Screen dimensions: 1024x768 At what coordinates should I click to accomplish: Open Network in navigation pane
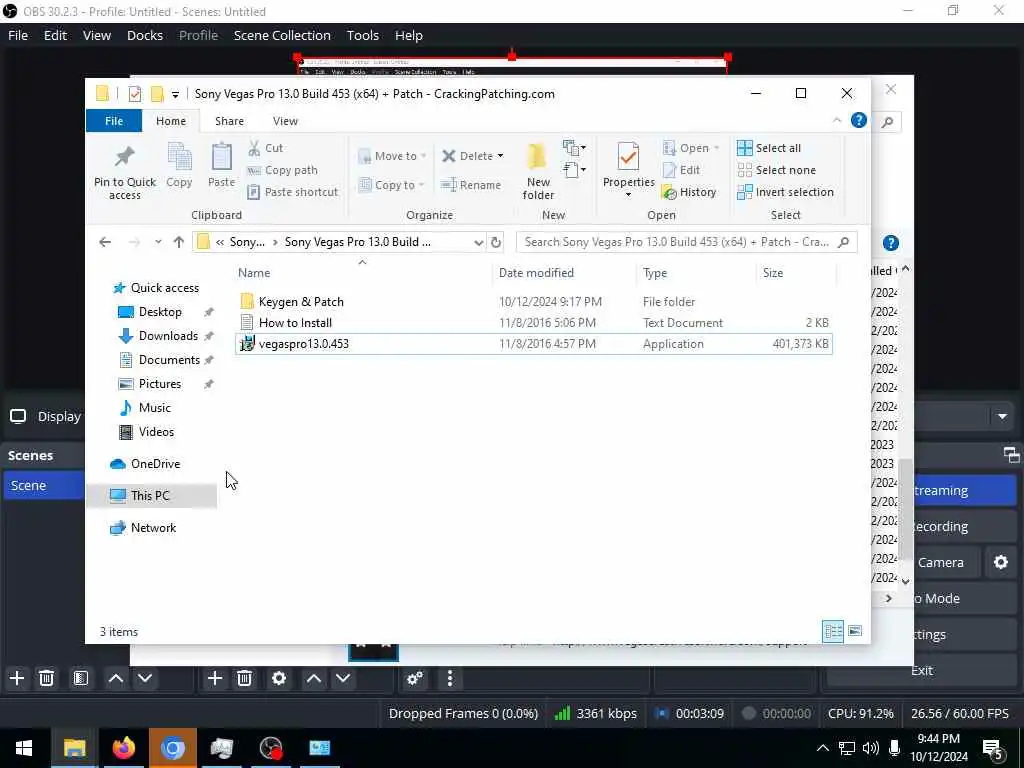pyautogui.click(x=153, y=528)
